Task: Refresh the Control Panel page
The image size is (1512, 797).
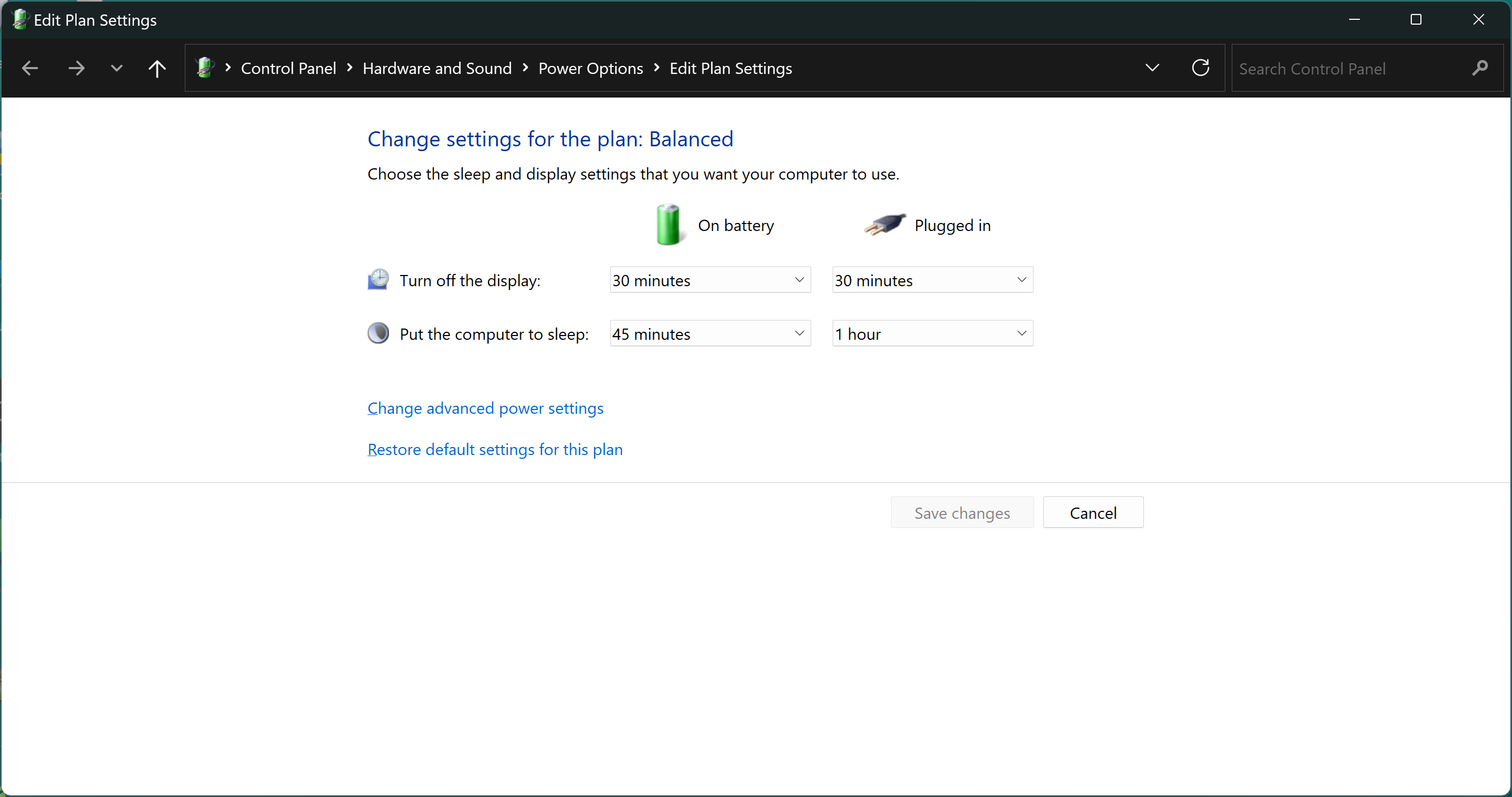Action: tap(1200, 68)
